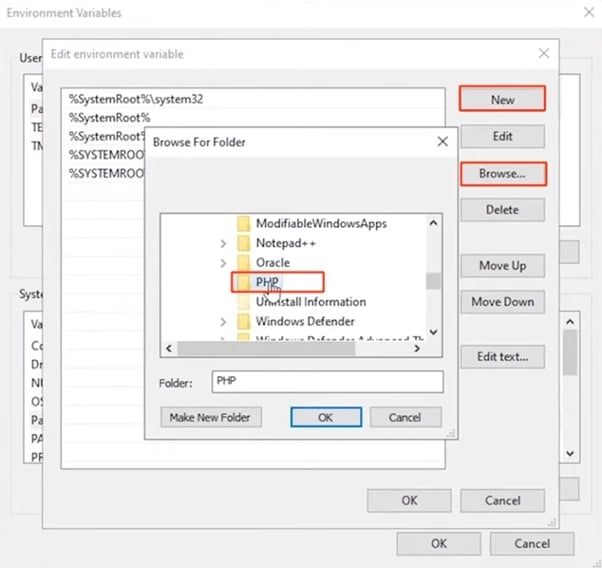Click New in Edit environment variable

click(502, 99)
